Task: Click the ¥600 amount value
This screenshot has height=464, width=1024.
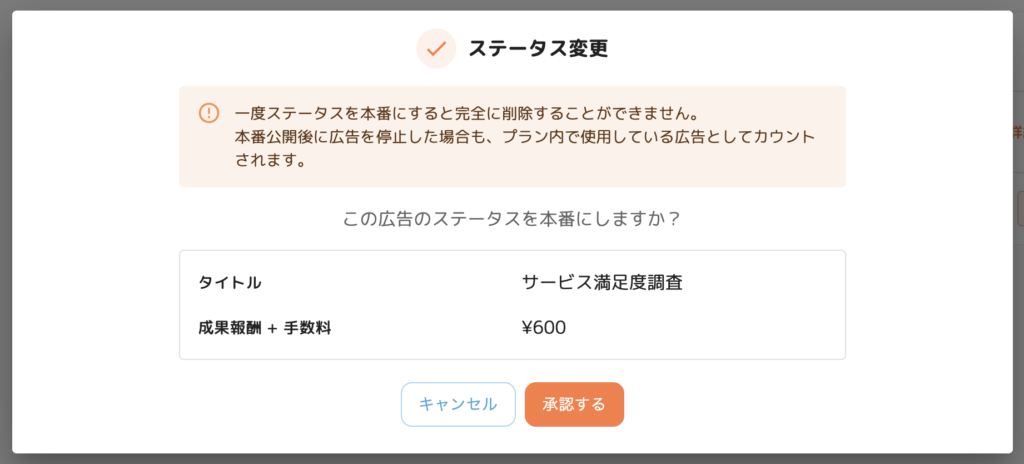Action: pos(544,328)
